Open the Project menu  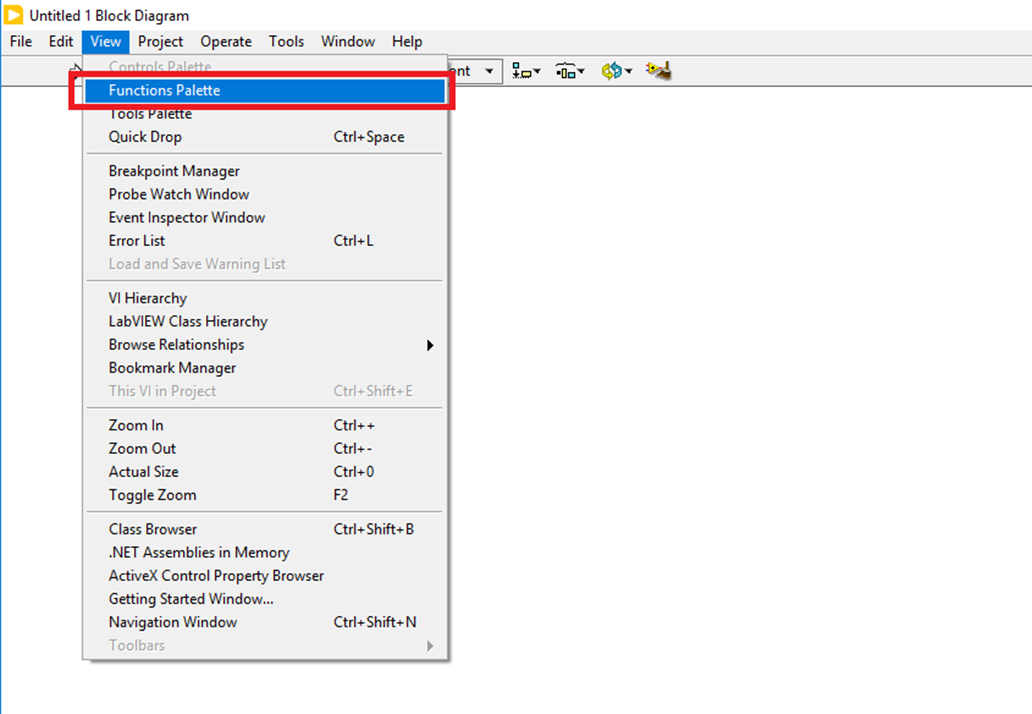(x=160, y=41)
